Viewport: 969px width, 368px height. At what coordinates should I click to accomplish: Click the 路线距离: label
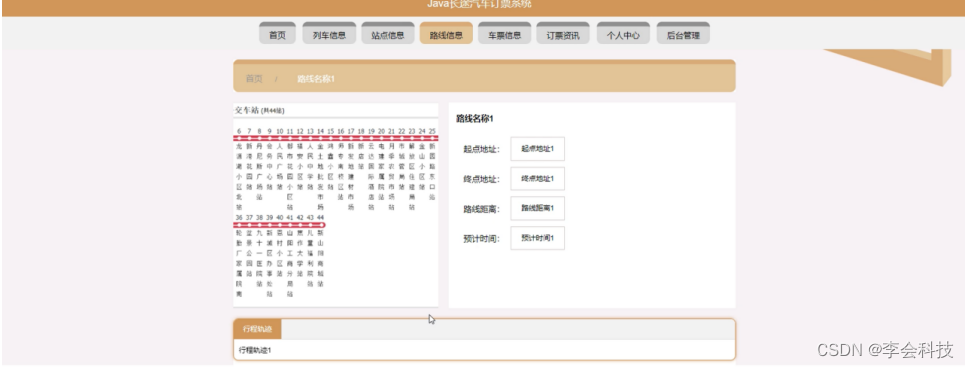click(x=481, y=209)
